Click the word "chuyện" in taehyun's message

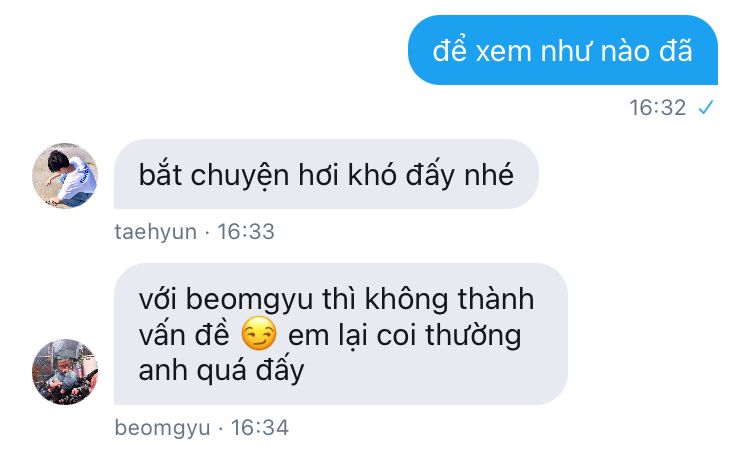tap(240, 176)
